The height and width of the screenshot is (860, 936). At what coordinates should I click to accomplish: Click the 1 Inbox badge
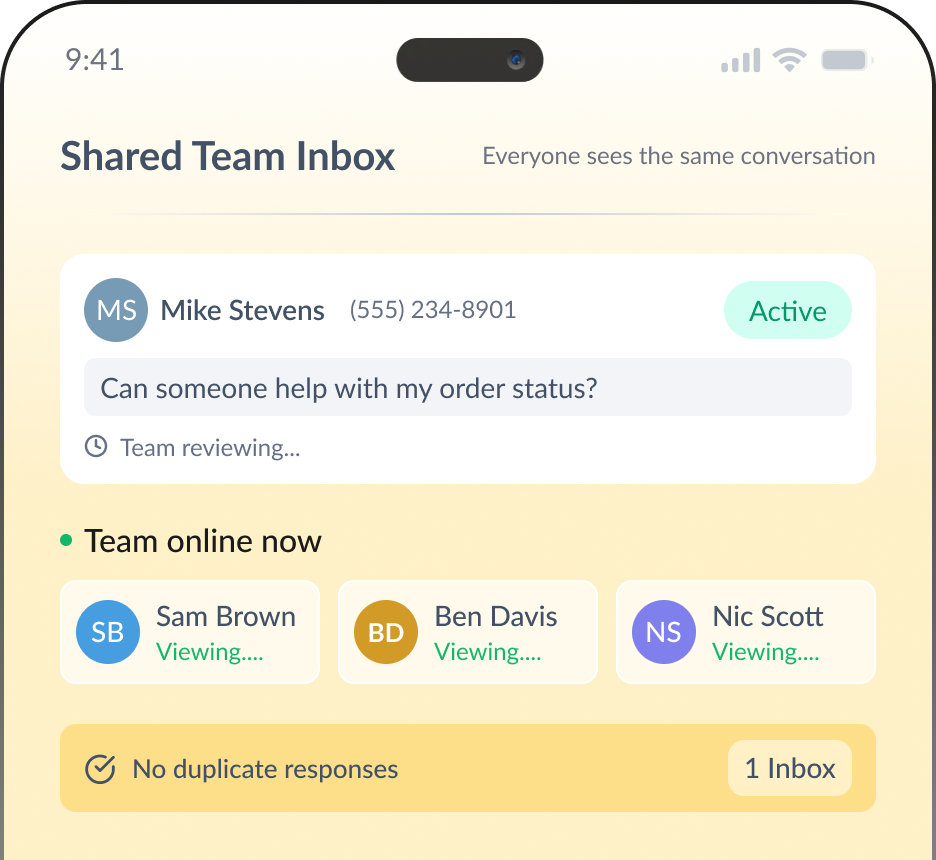point(789,768)
